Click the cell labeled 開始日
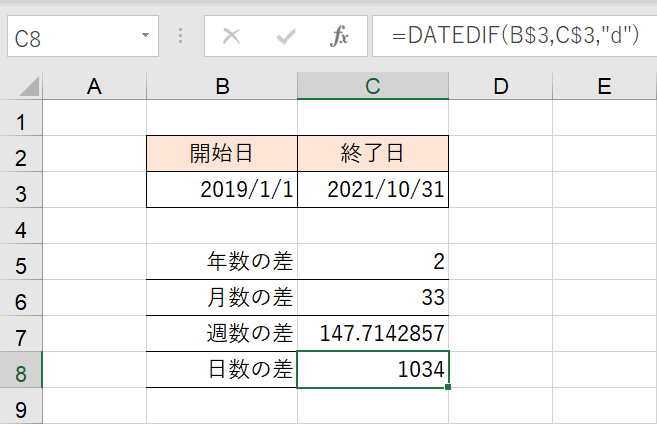This screenshot has width=657, height=424. click(x=222, y=154)
